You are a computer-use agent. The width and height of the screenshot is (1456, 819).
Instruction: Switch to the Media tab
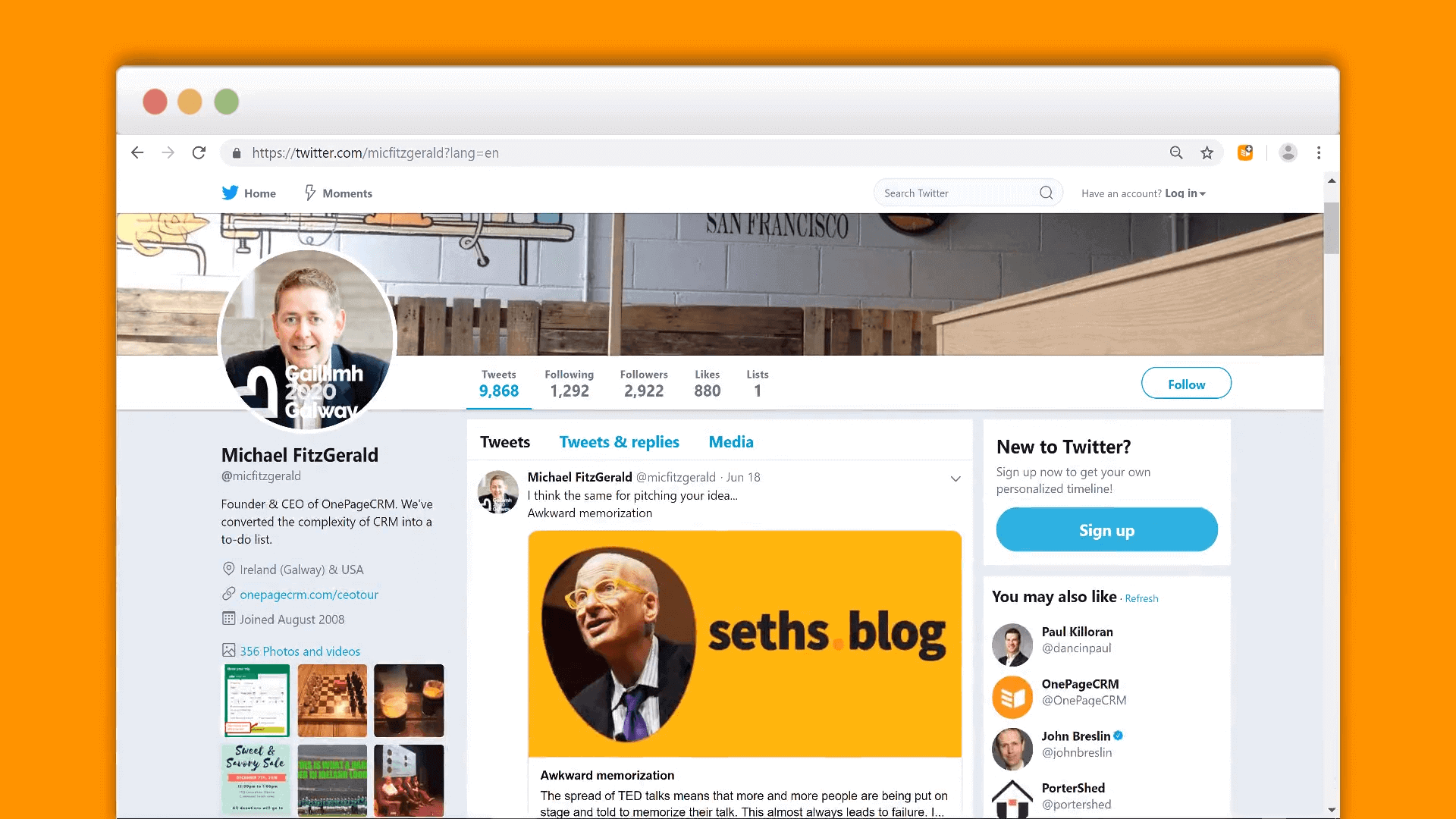[x=730, y=441]
